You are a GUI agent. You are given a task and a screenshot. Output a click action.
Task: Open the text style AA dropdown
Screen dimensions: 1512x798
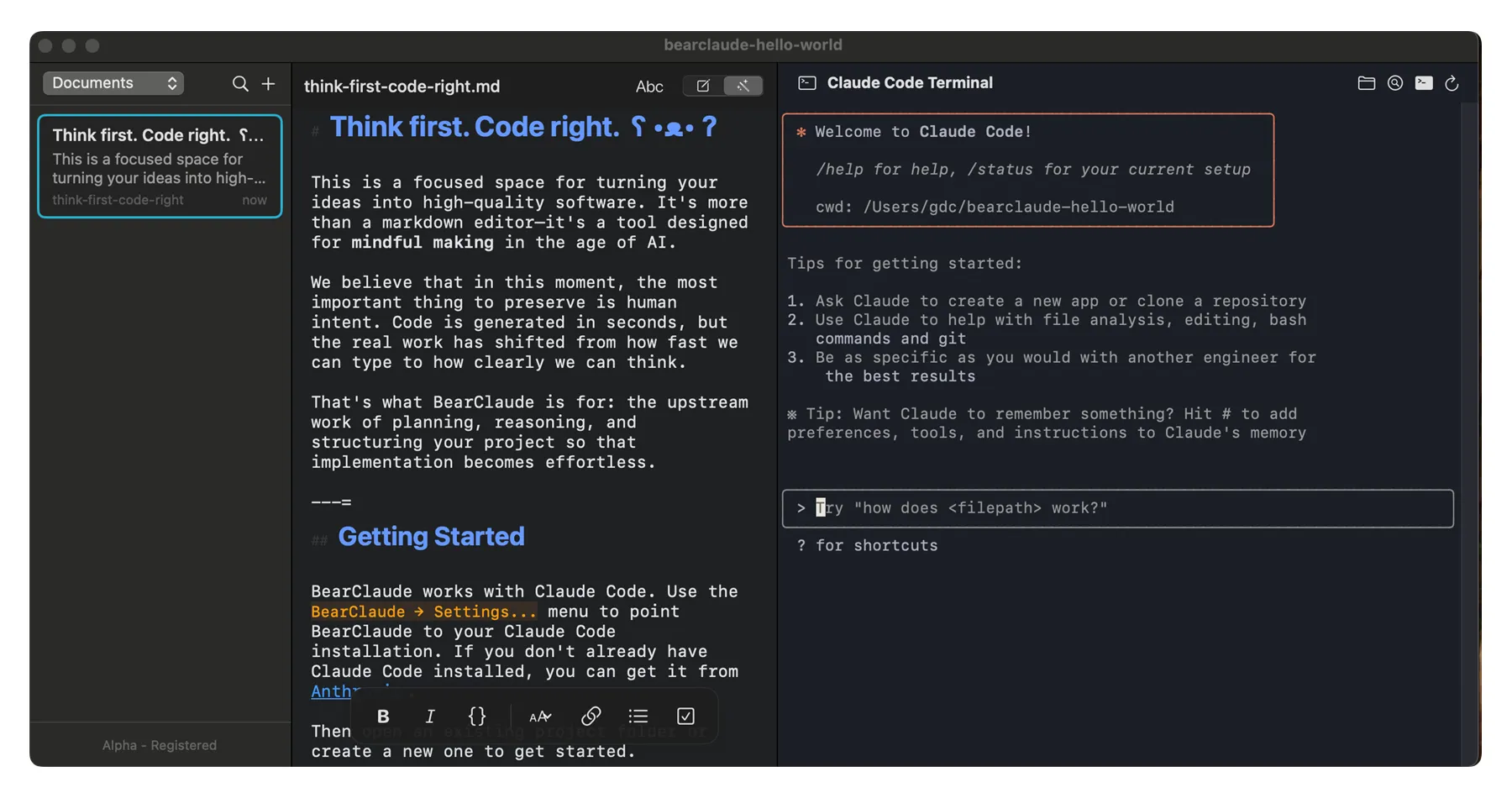pos(540,717)
